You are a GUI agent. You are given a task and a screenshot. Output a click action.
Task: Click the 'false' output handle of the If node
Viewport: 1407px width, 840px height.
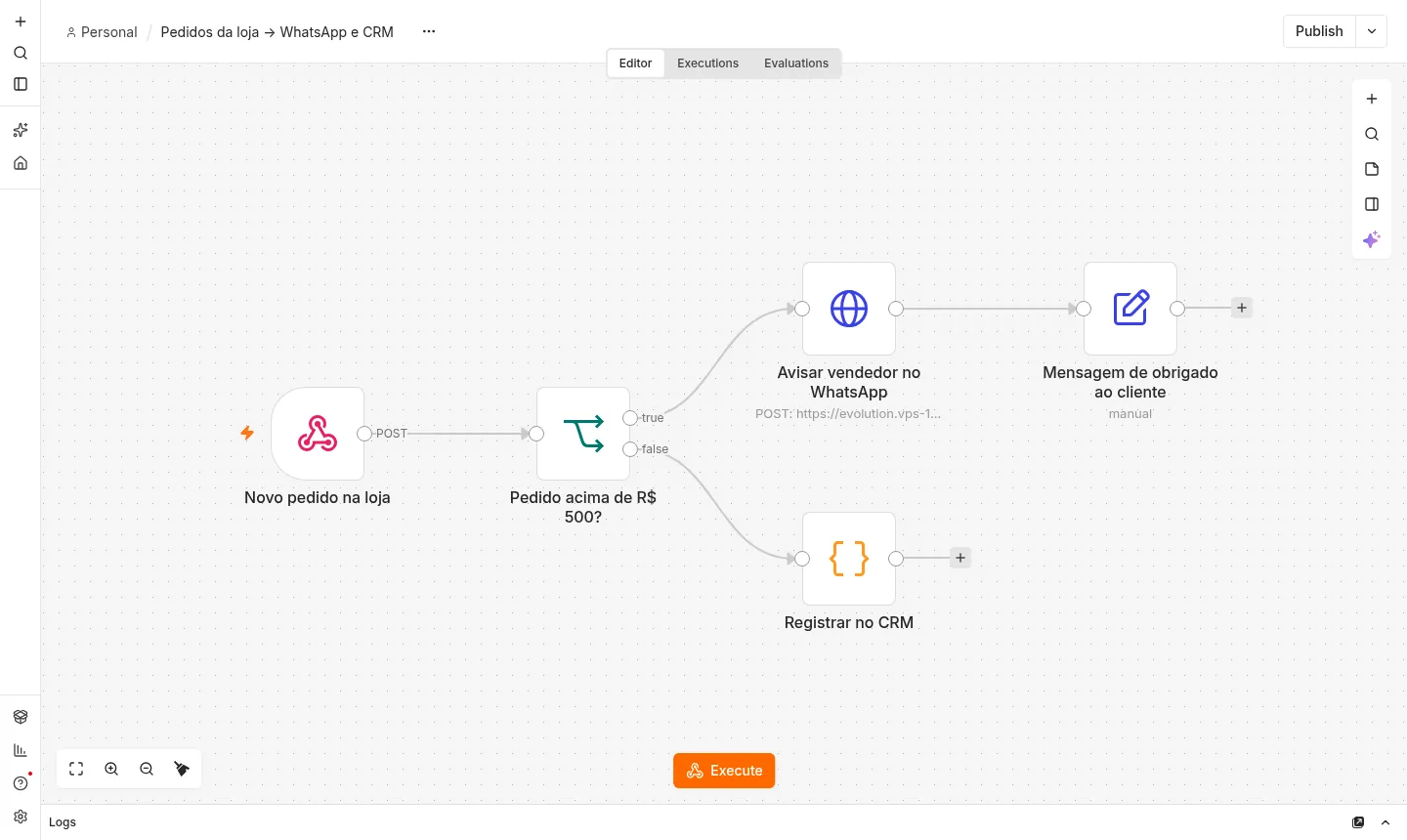point(630,449)
